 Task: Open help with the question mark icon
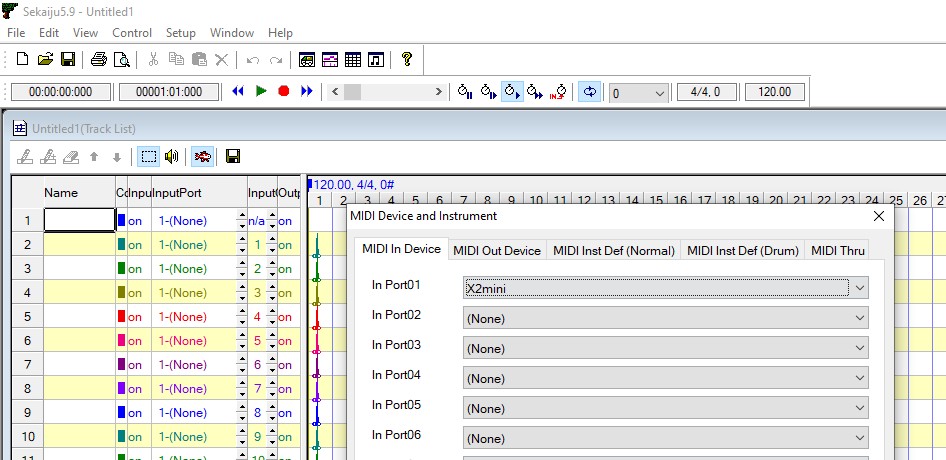pyautogui.click(x=407, y=59)
